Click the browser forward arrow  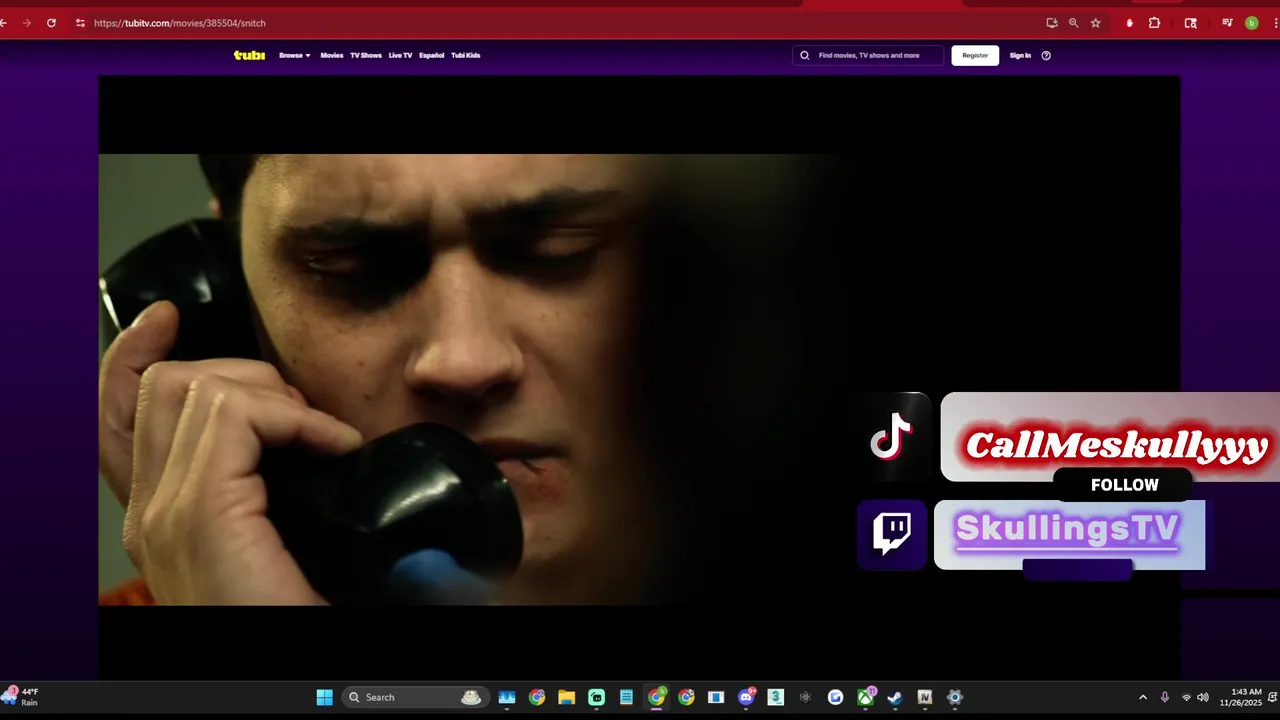[x=27, y=23]
